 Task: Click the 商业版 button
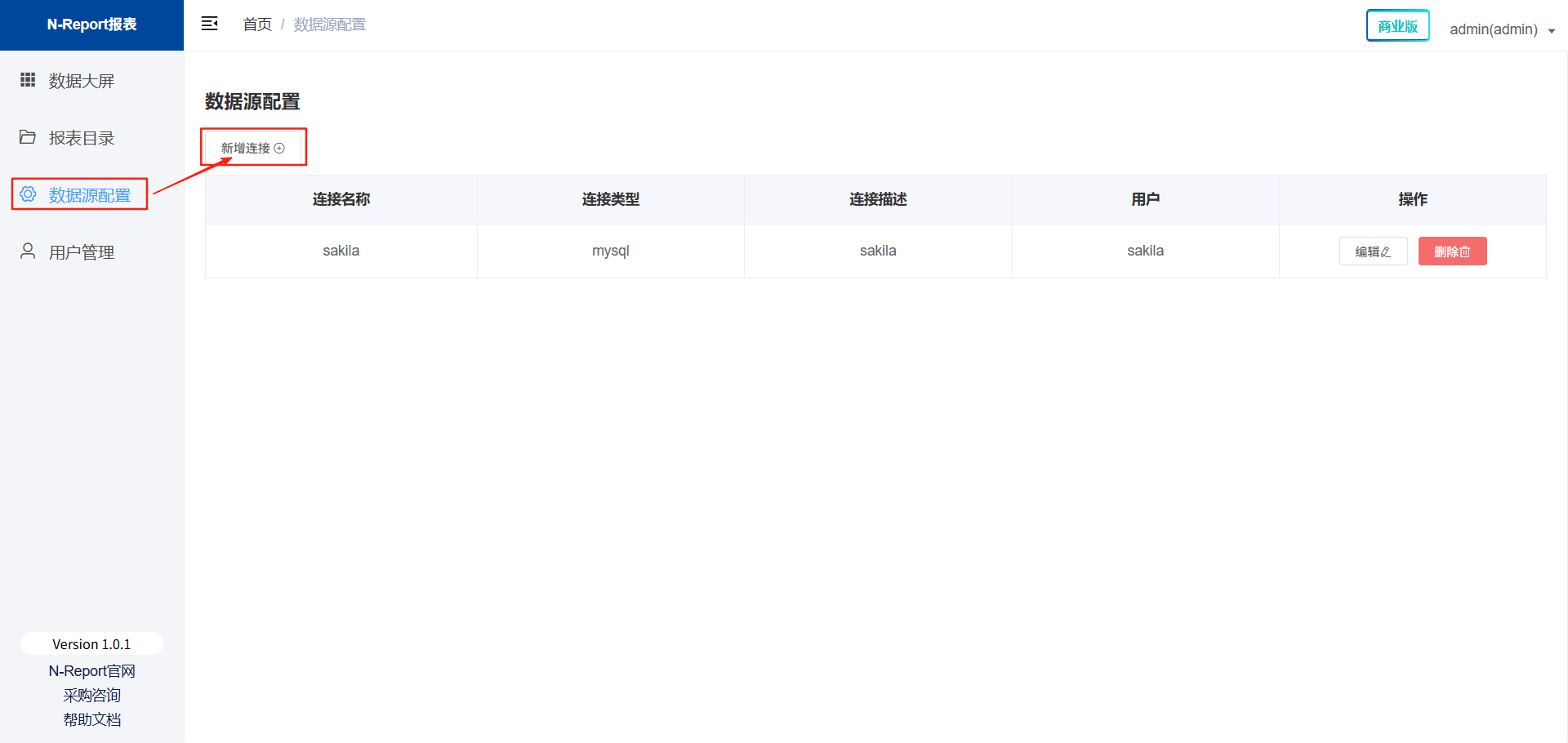click(x=1397, y=26)
